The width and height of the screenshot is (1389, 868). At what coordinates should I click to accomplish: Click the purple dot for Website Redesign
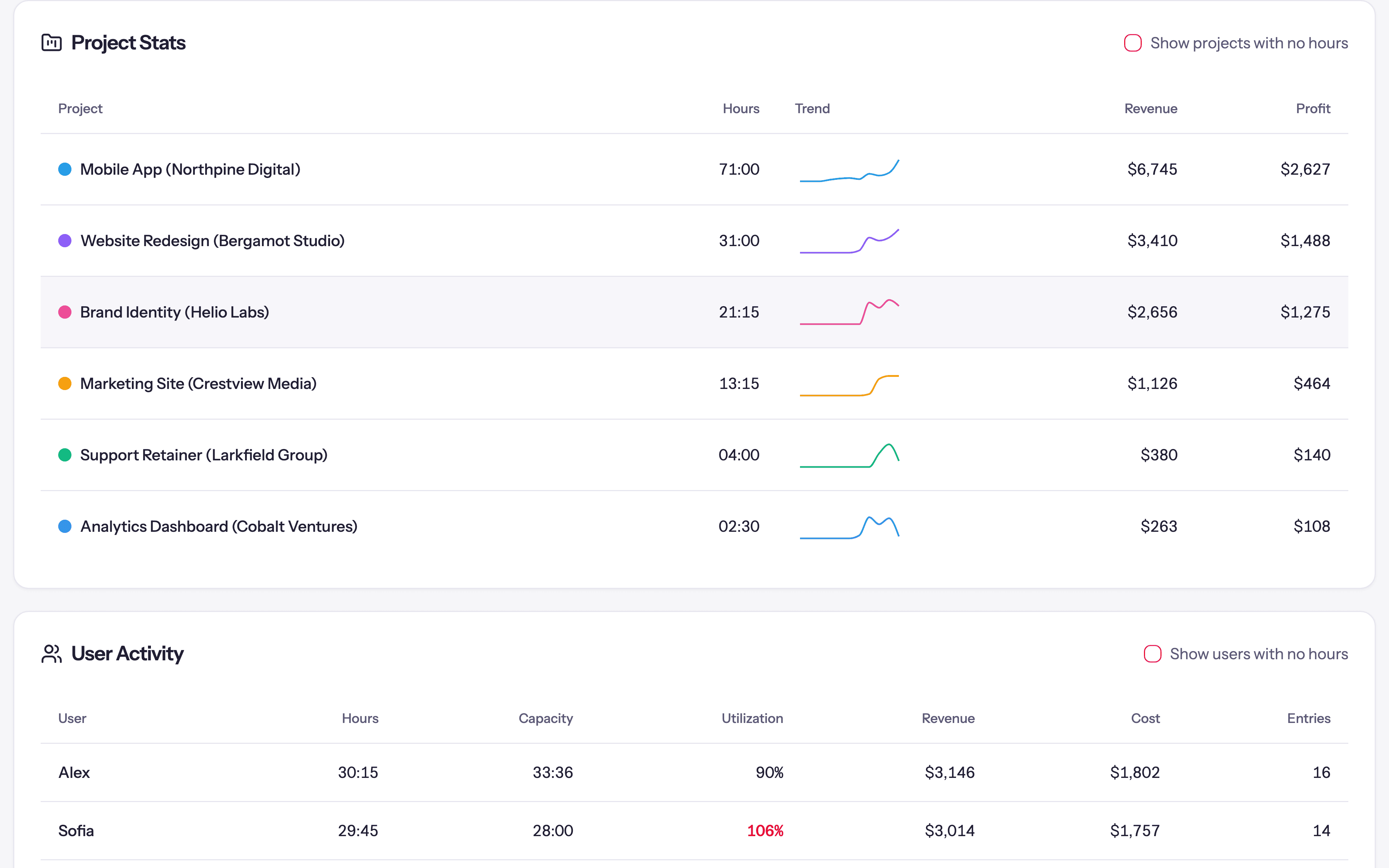click(65, 241)
